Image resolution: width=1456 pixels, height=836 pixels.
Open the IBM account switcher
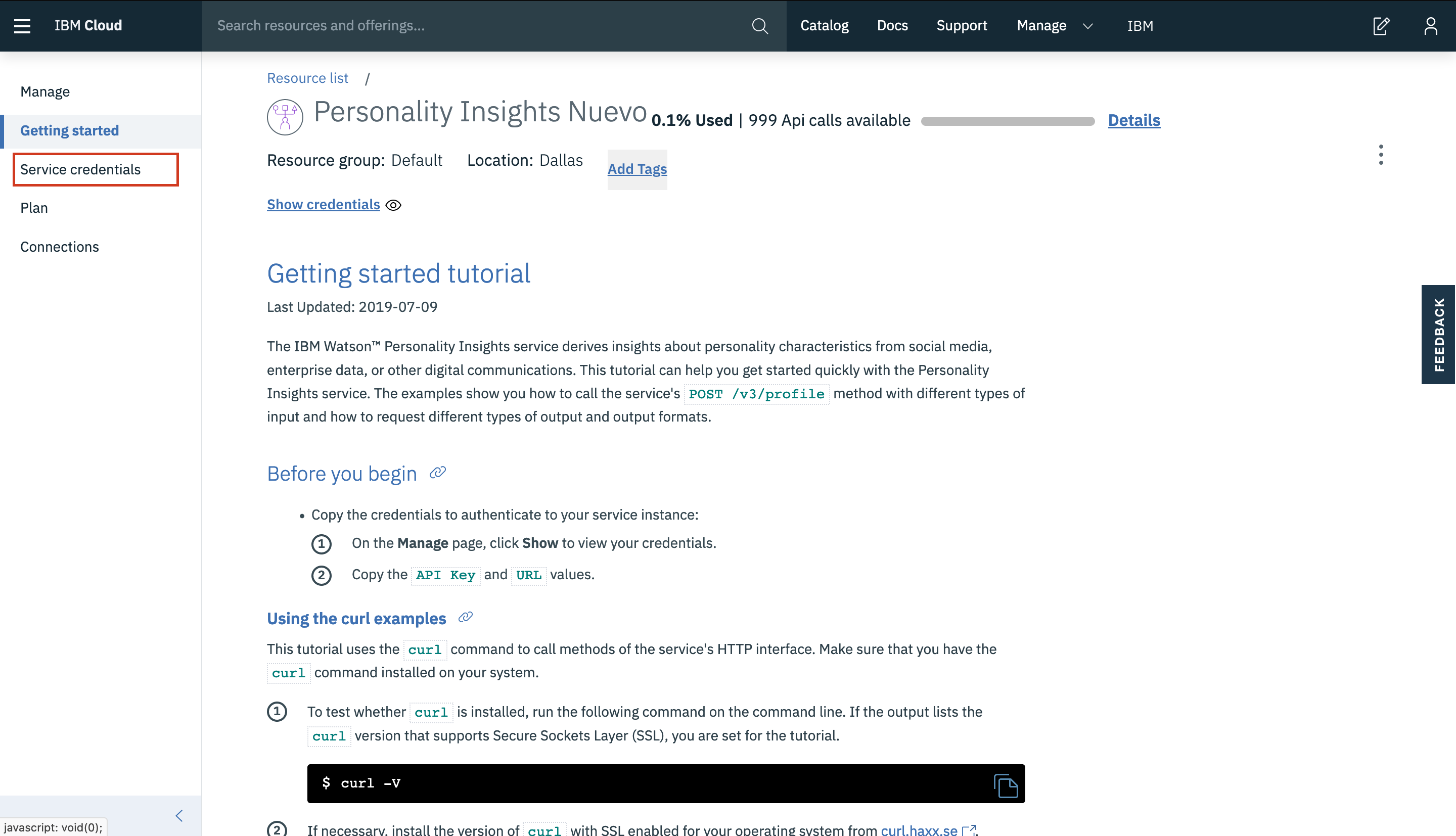(1140, 26)
